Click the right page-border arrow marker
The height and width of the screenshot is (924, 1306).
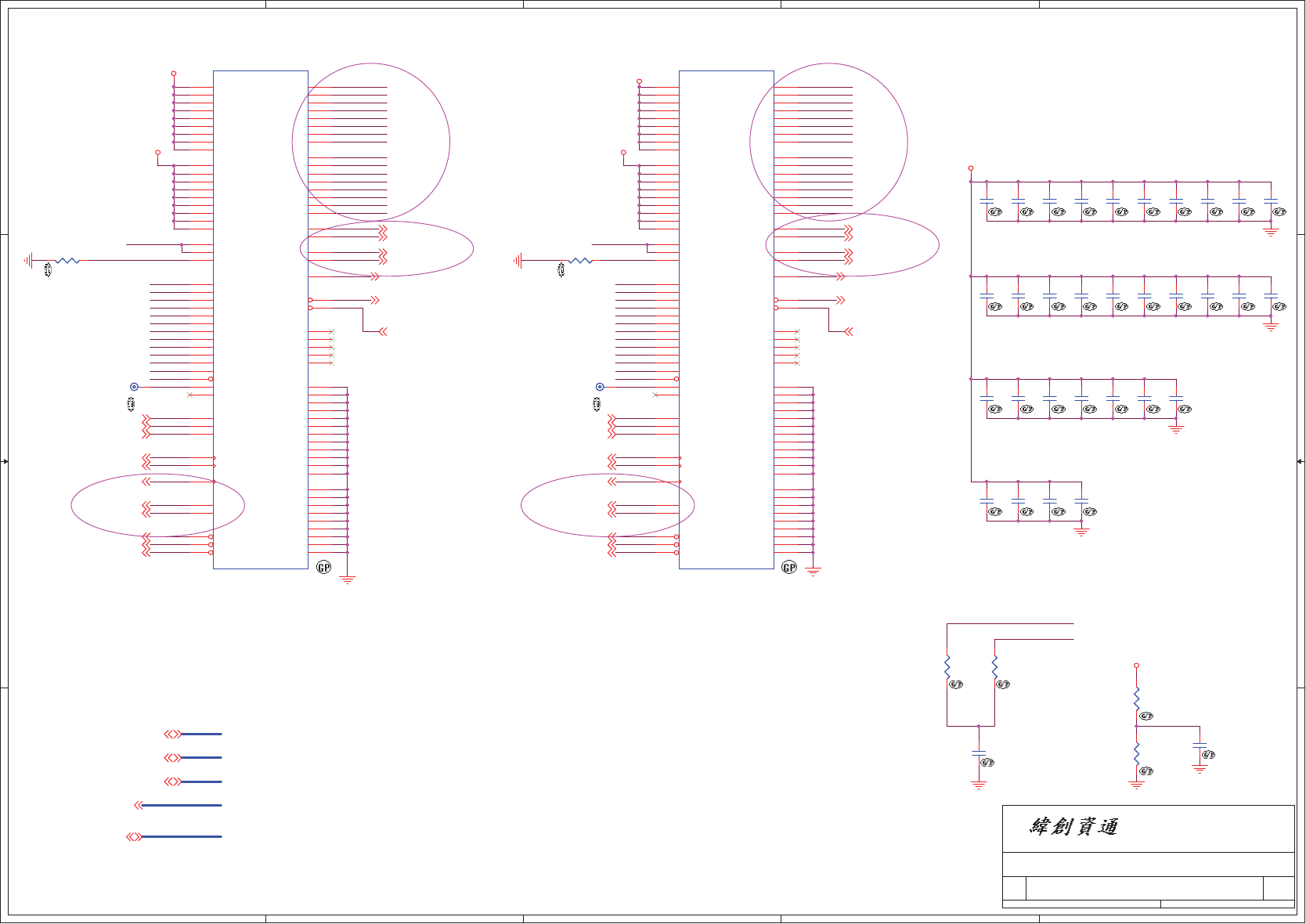pos(1301,461)
